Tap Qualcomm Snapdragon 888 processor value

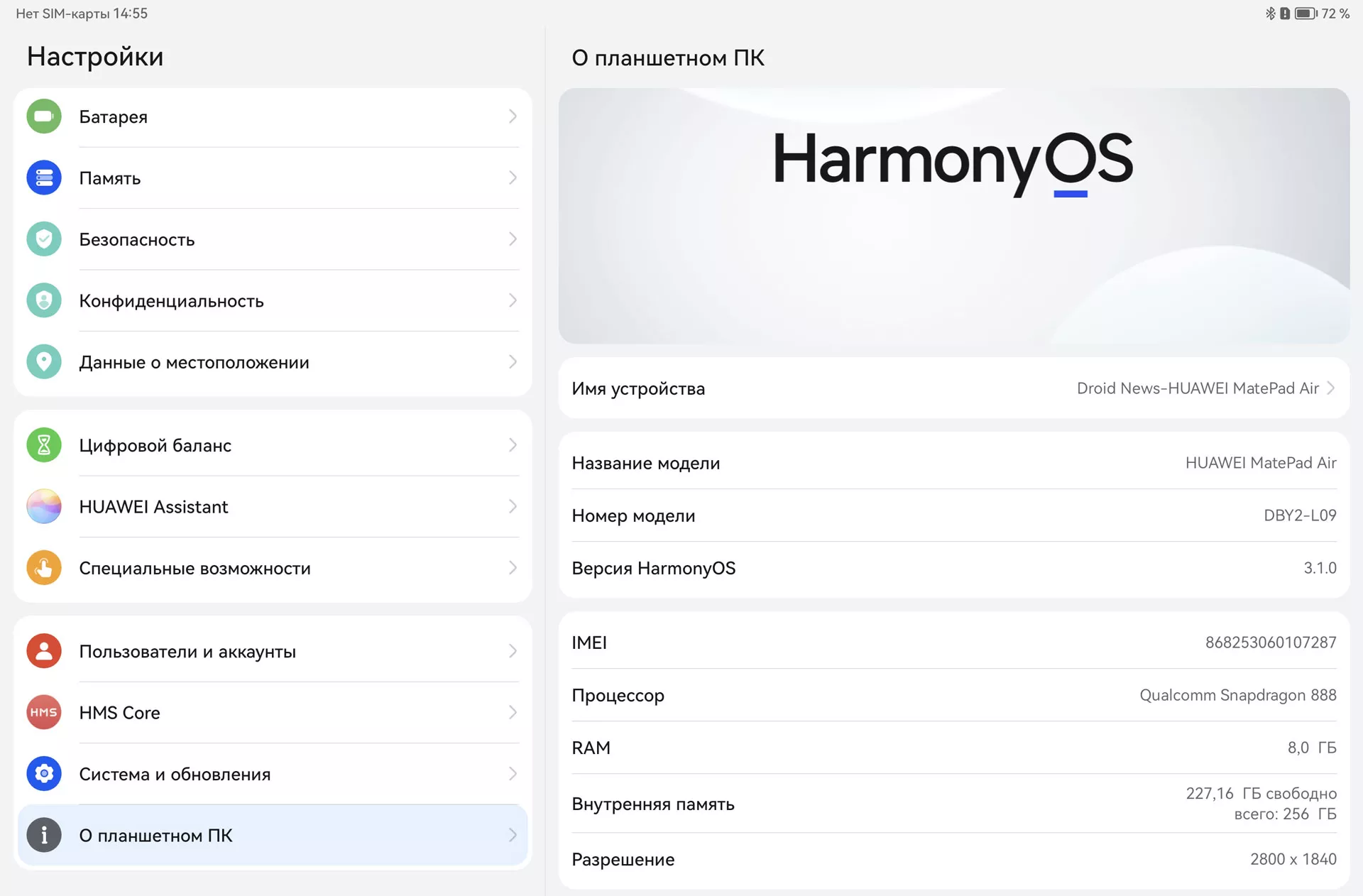tap(1238, 695)
